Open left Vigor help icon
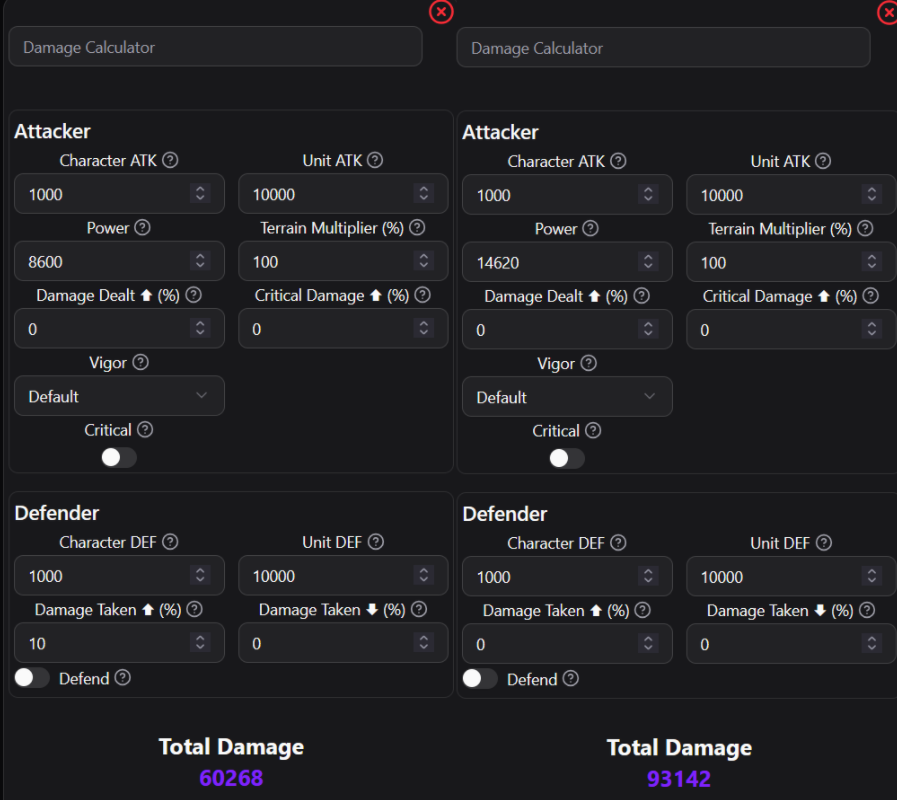Screen dimensions: 897x800 [140, 362]
